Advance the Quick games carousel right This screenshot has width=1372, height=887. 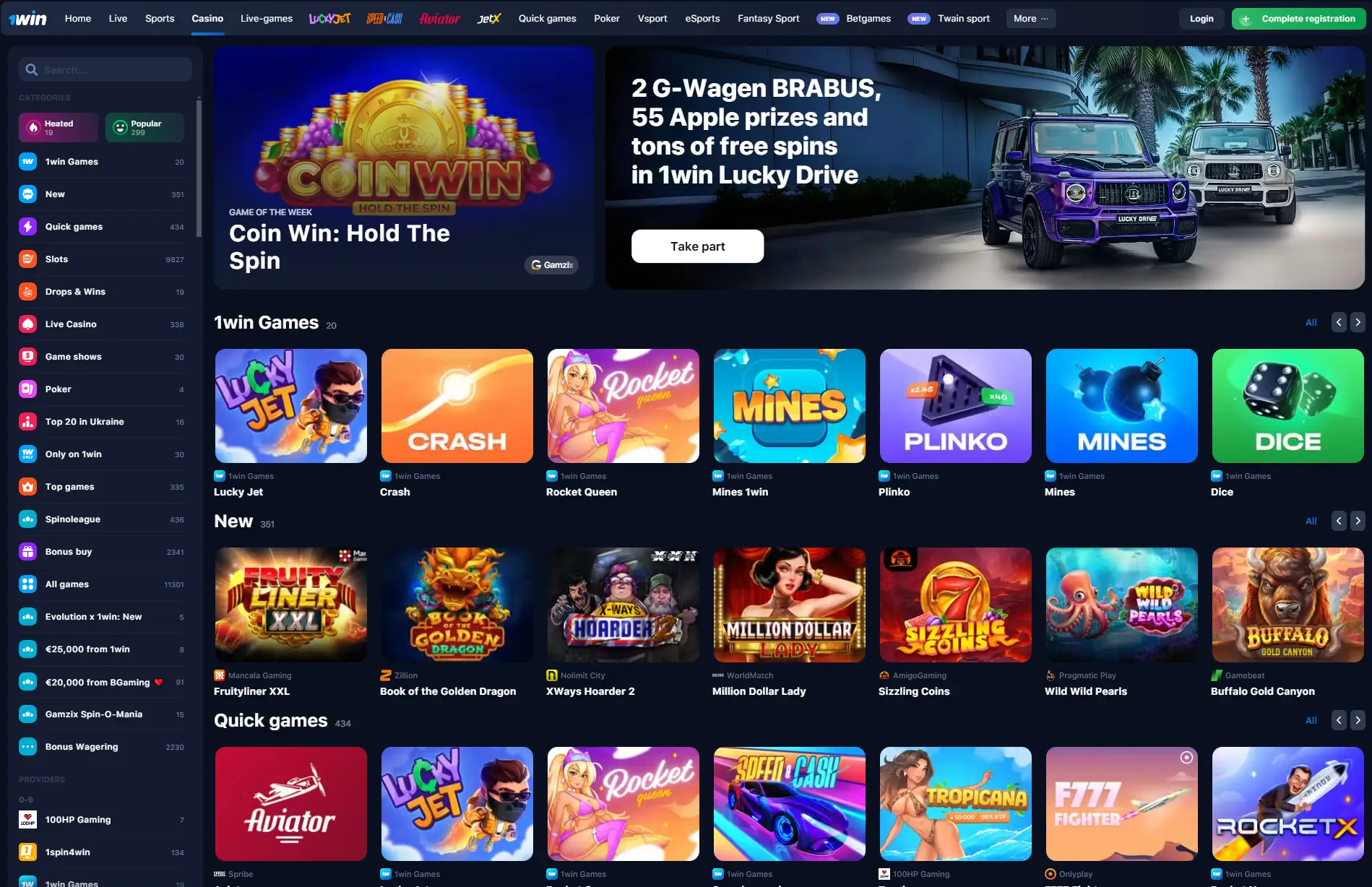1358,721
